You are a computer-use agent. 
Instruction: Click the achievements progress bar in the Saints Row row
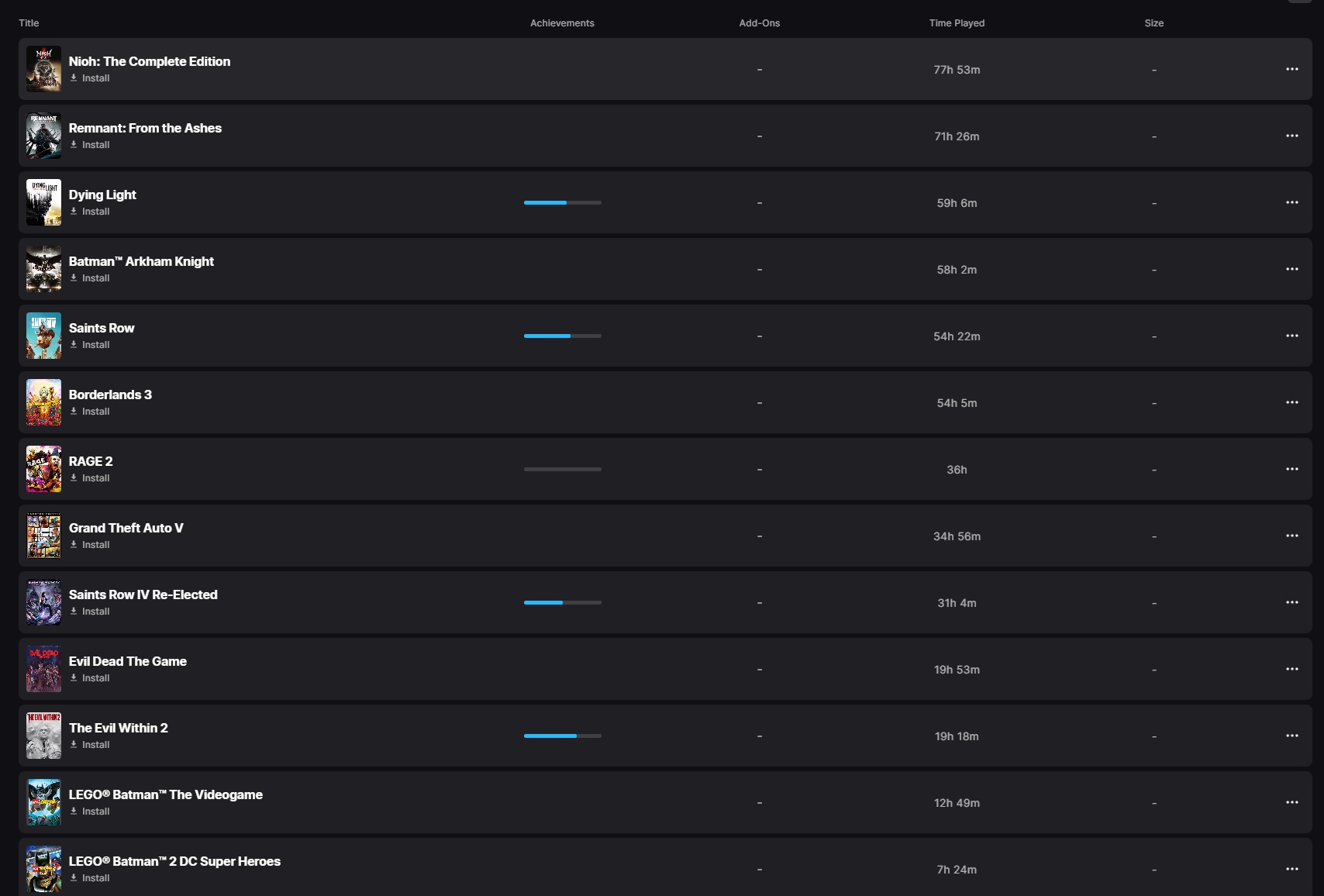point(563,336)
